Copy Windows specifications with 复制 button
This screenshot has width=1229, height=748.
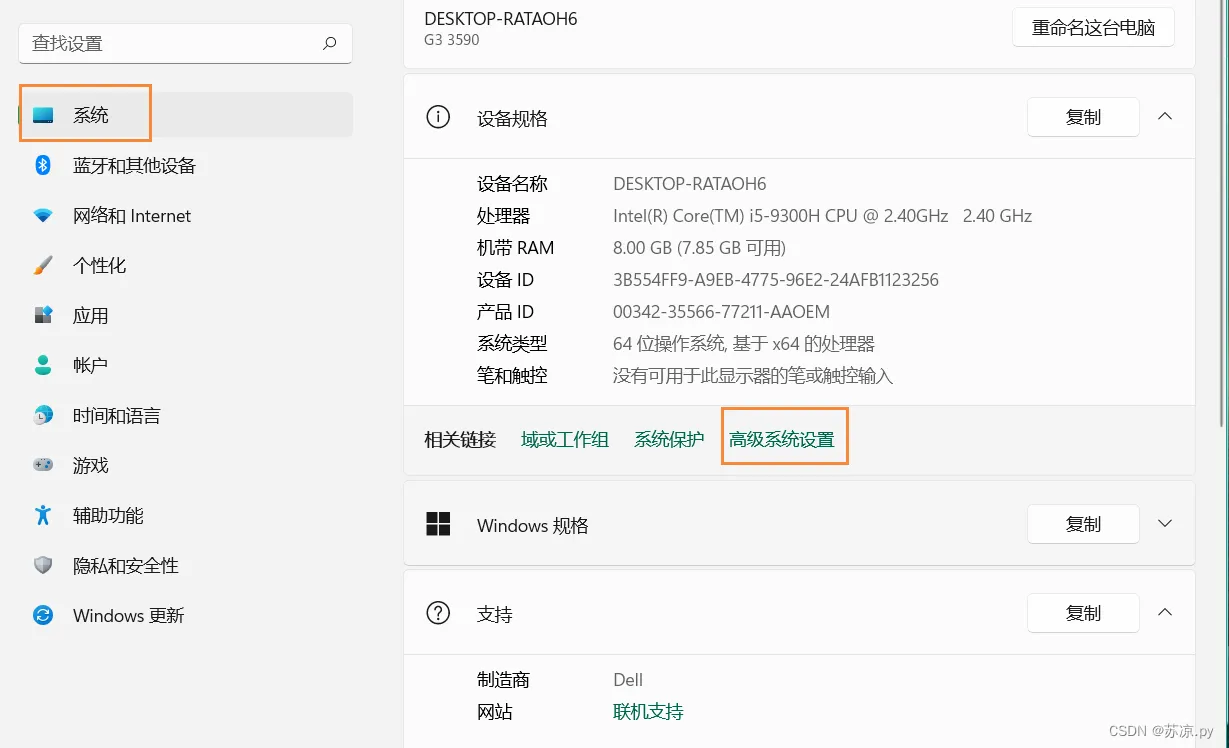point(1083,524)
